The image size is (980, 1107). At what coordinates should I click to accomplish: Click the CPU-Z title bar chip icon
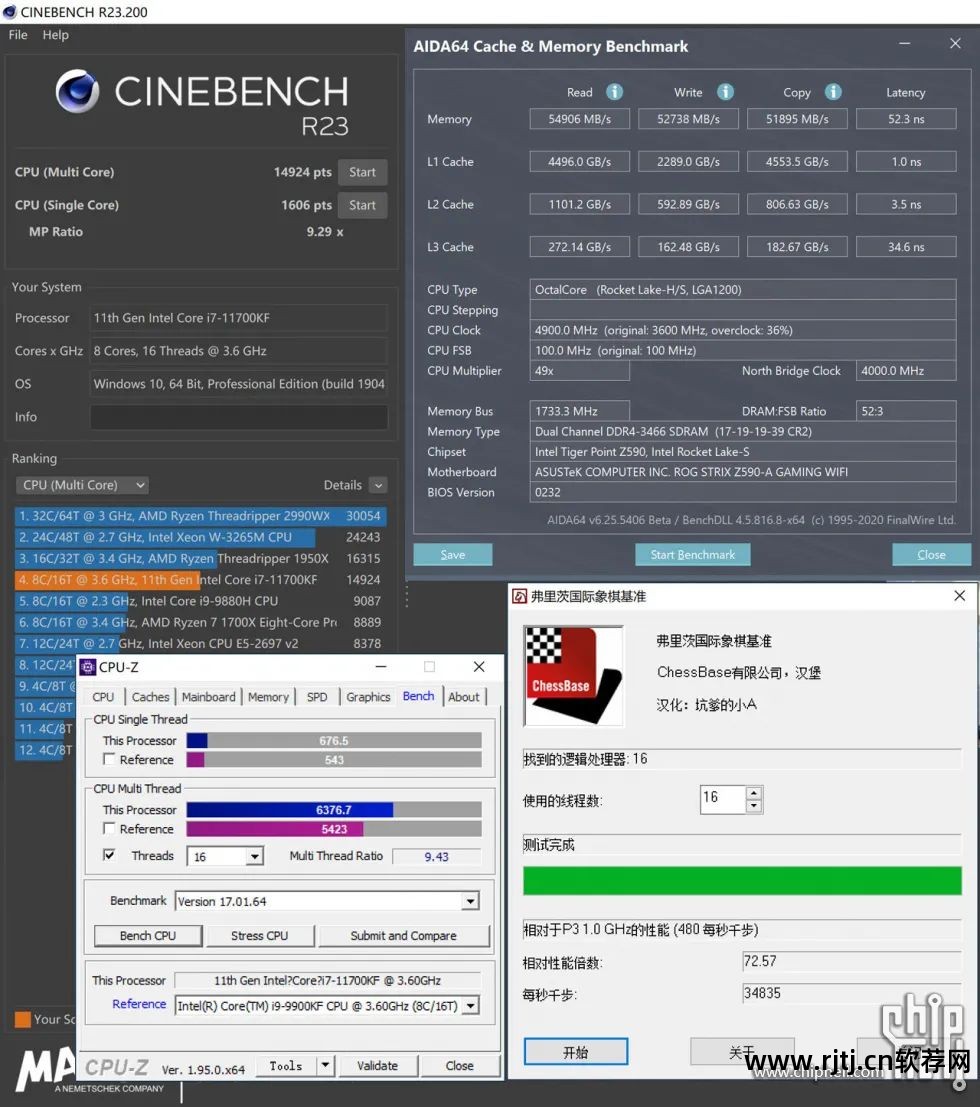point(88,667)
